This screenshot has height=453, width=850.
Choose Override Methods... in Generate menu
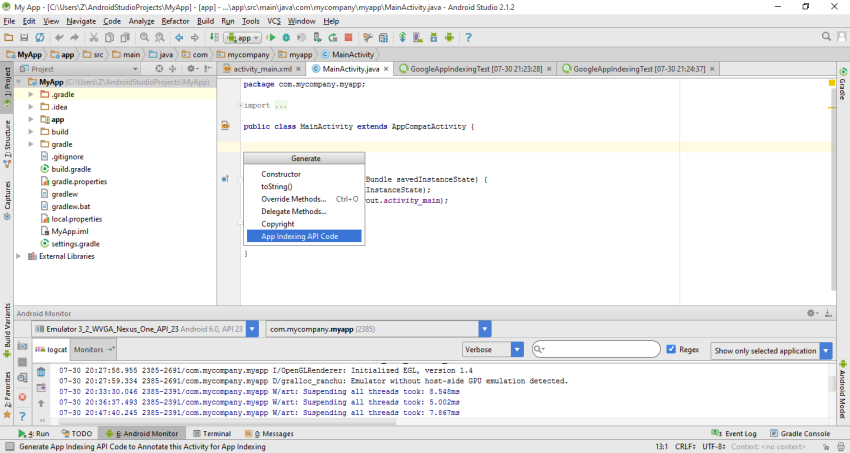pos(304,199)
